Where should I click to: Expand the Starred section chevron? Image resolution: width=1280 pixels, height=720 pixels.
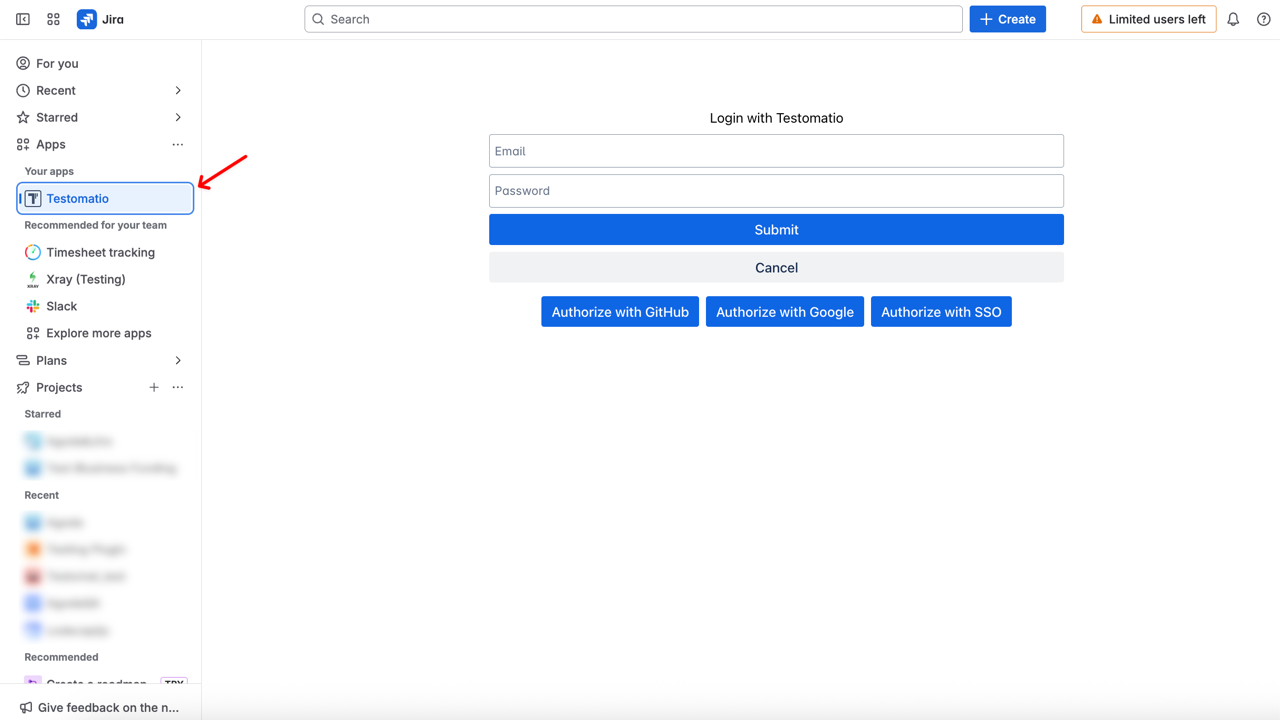click(x=178, y=117)
